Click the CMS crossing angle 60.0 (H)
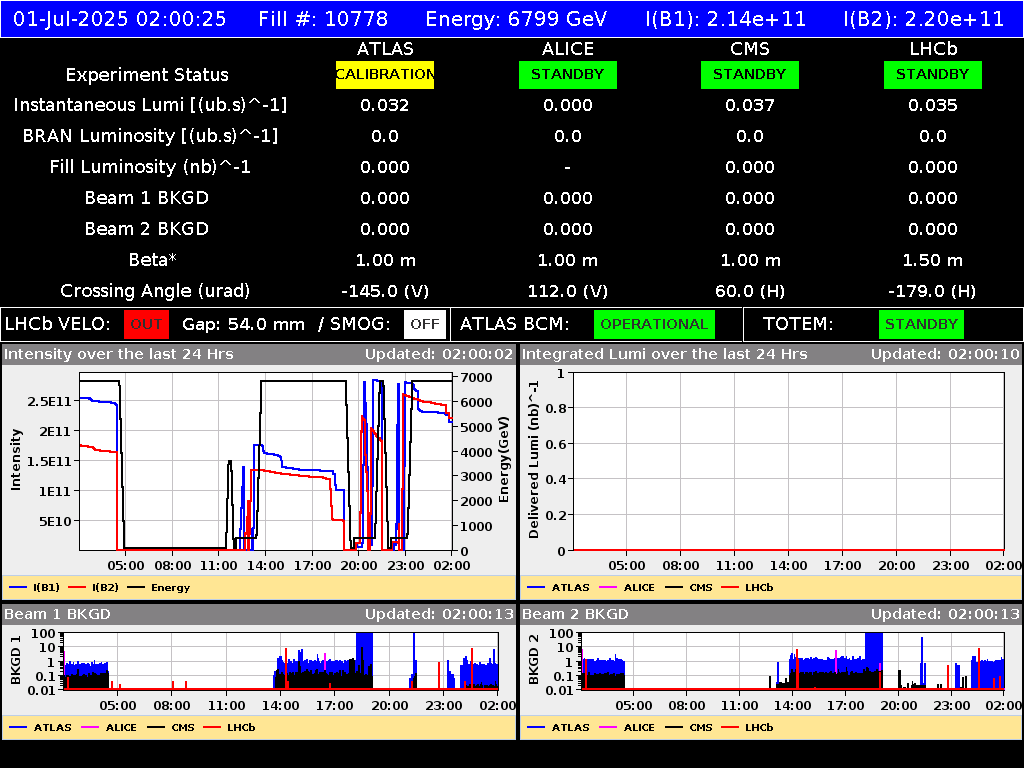The image size is (1024, 768). point(750,291)
